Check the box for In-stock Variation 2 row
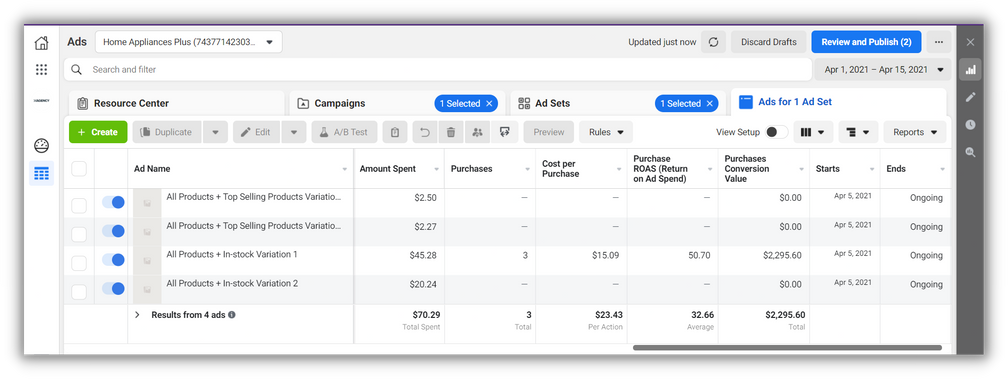 click(79, 292)
